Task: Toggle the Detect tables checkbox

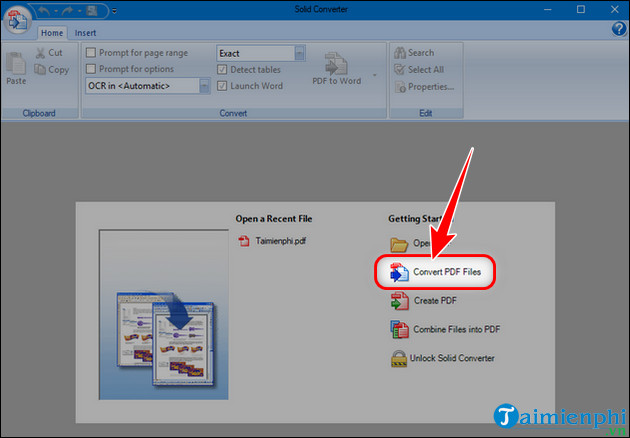Action: click(222, 70)
